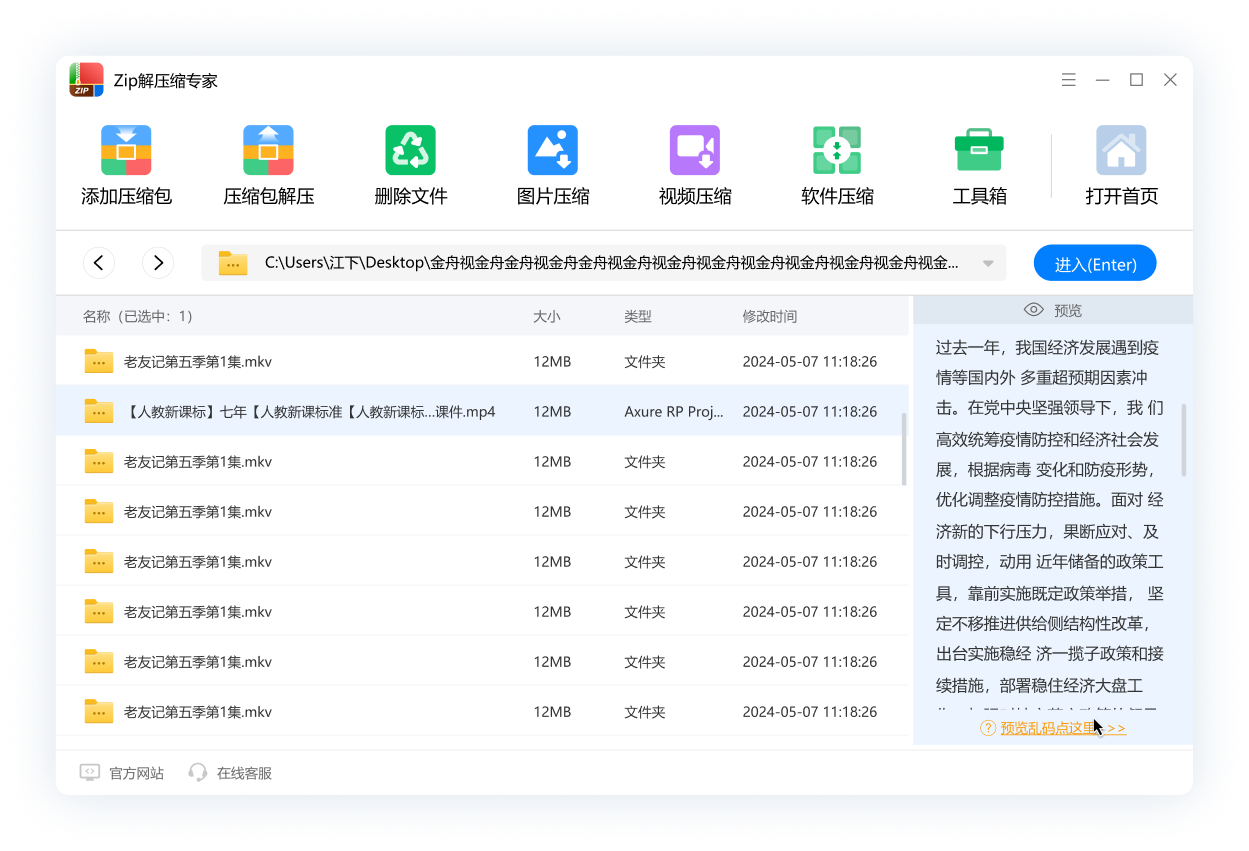
Task: Sort the list by 修改时间 column header
Action: pos(769,316)
